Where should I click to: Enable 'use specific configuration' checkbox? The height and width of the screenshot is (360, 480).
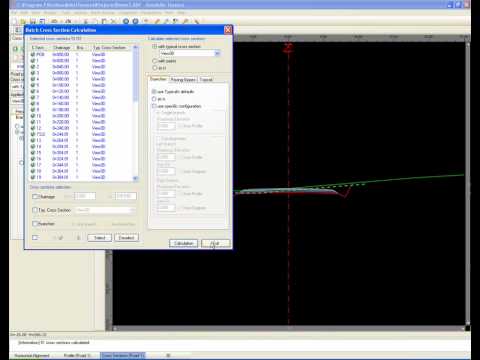pos(154,106)
